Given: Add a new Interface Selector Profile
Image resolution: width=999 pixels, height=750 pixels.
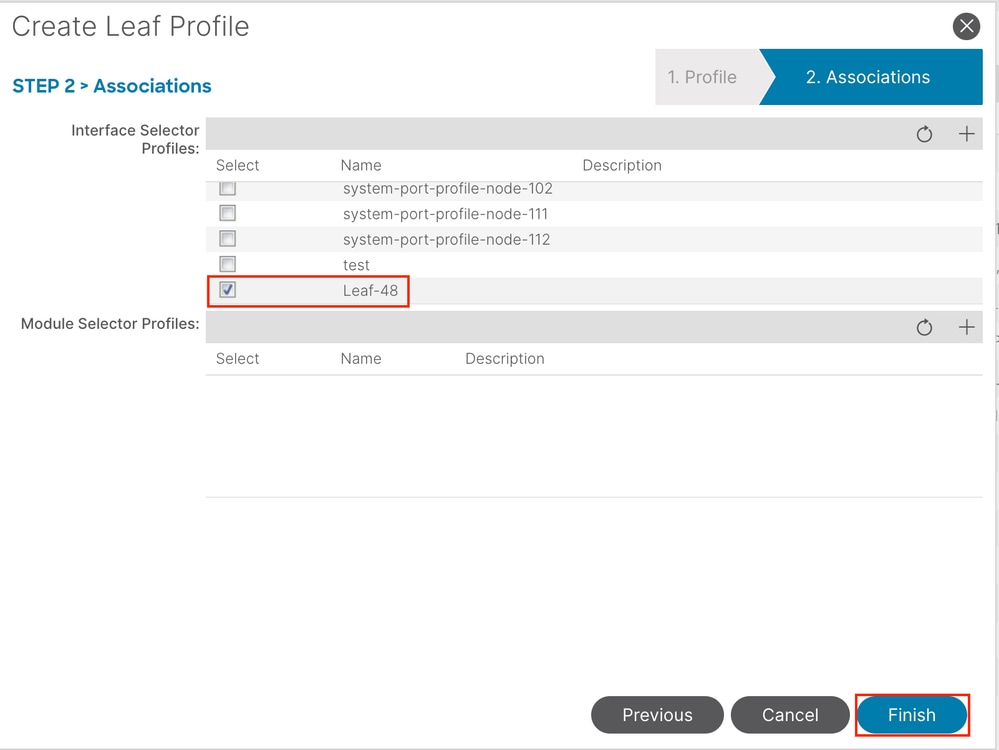Looking at the screenshot, I should pos(966,134).
